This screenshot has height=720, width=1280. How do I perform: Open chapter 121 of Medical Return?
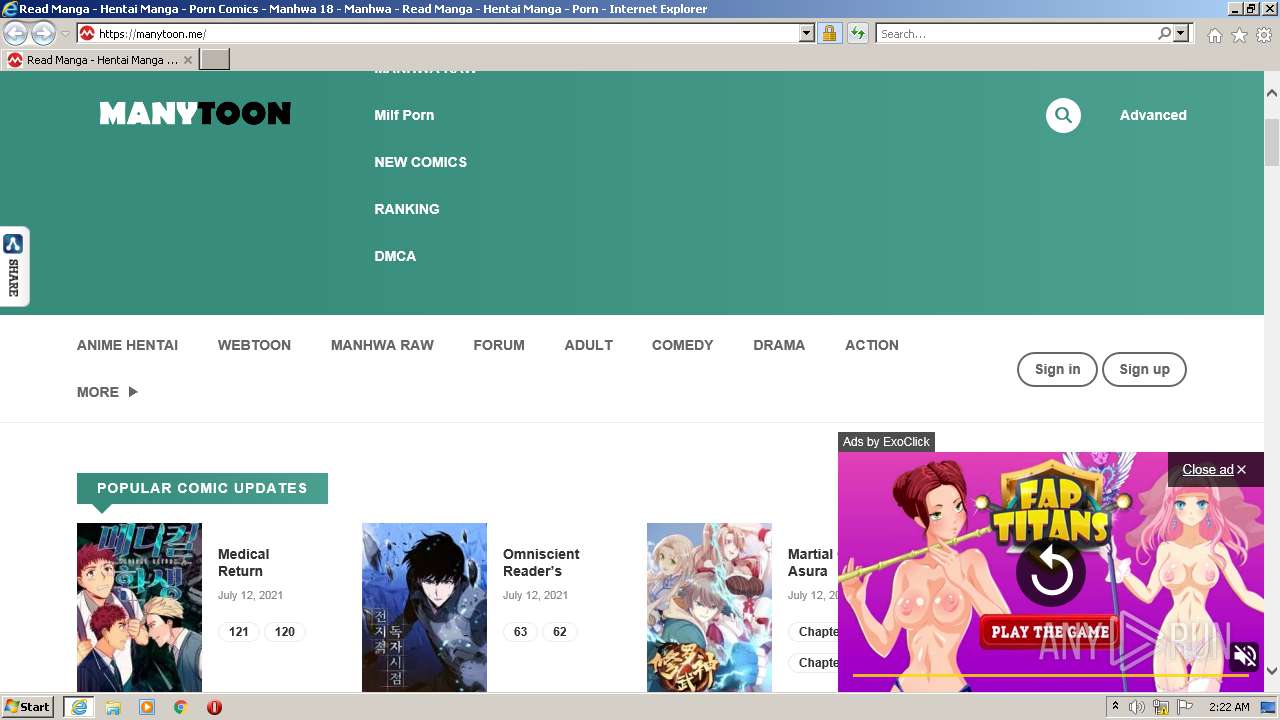(238, 632)
